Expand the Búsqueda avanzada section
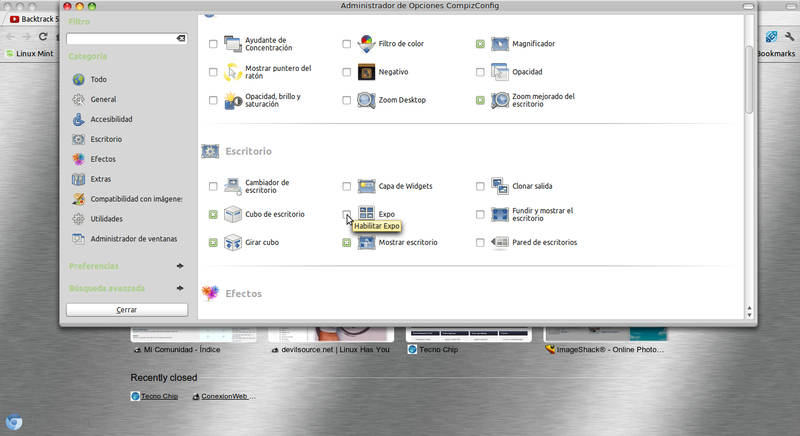 [180, 288]
